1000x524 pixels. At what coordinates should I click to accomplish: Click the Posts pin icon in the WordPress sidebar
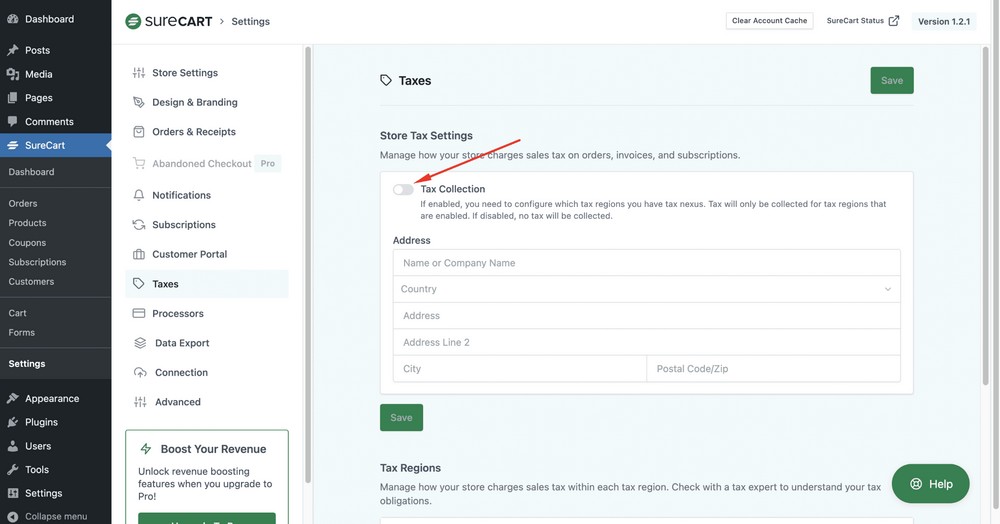12,50
